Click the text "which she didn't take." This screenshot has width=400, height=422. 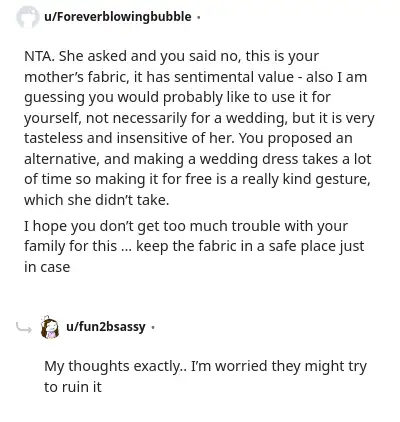point(97,200)
